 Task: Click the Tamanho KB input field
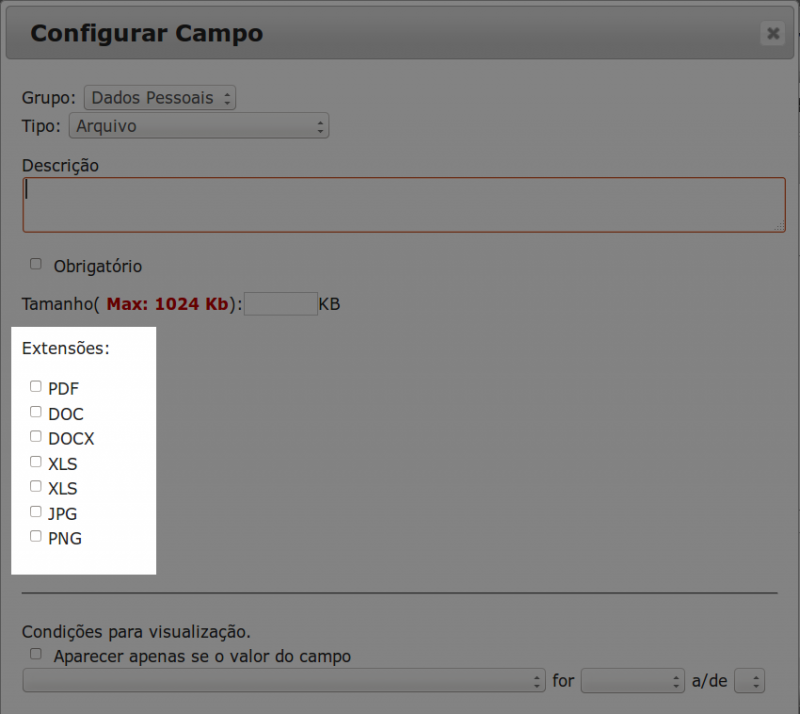coord(281,303)
